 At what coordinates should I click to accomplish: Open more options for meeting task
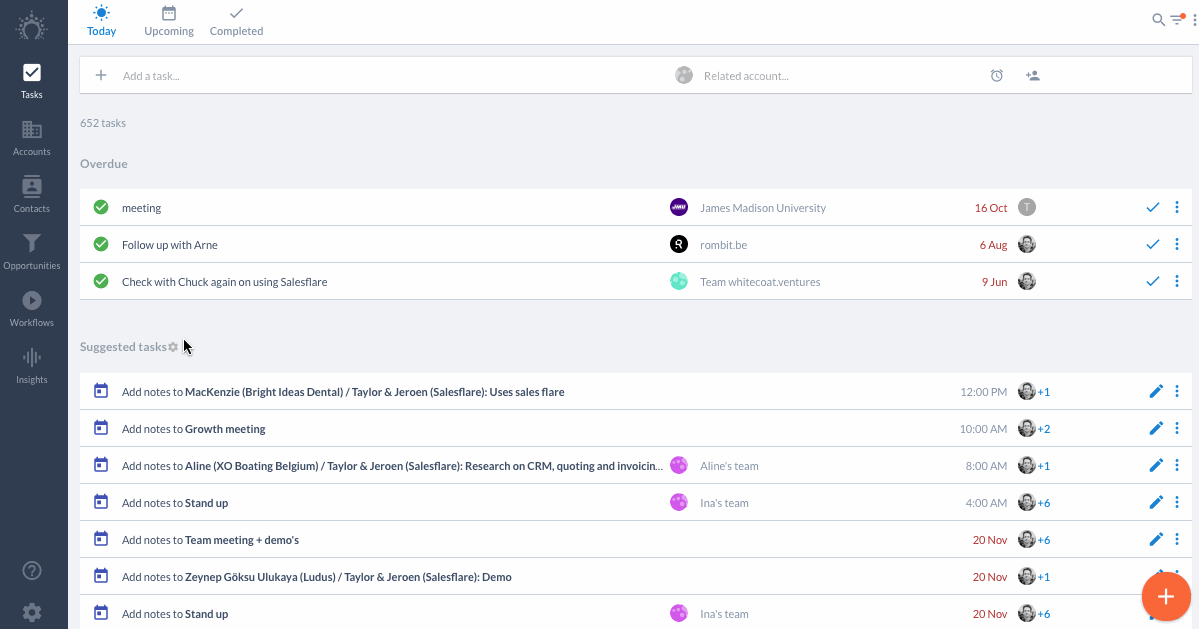[1177, 207]
